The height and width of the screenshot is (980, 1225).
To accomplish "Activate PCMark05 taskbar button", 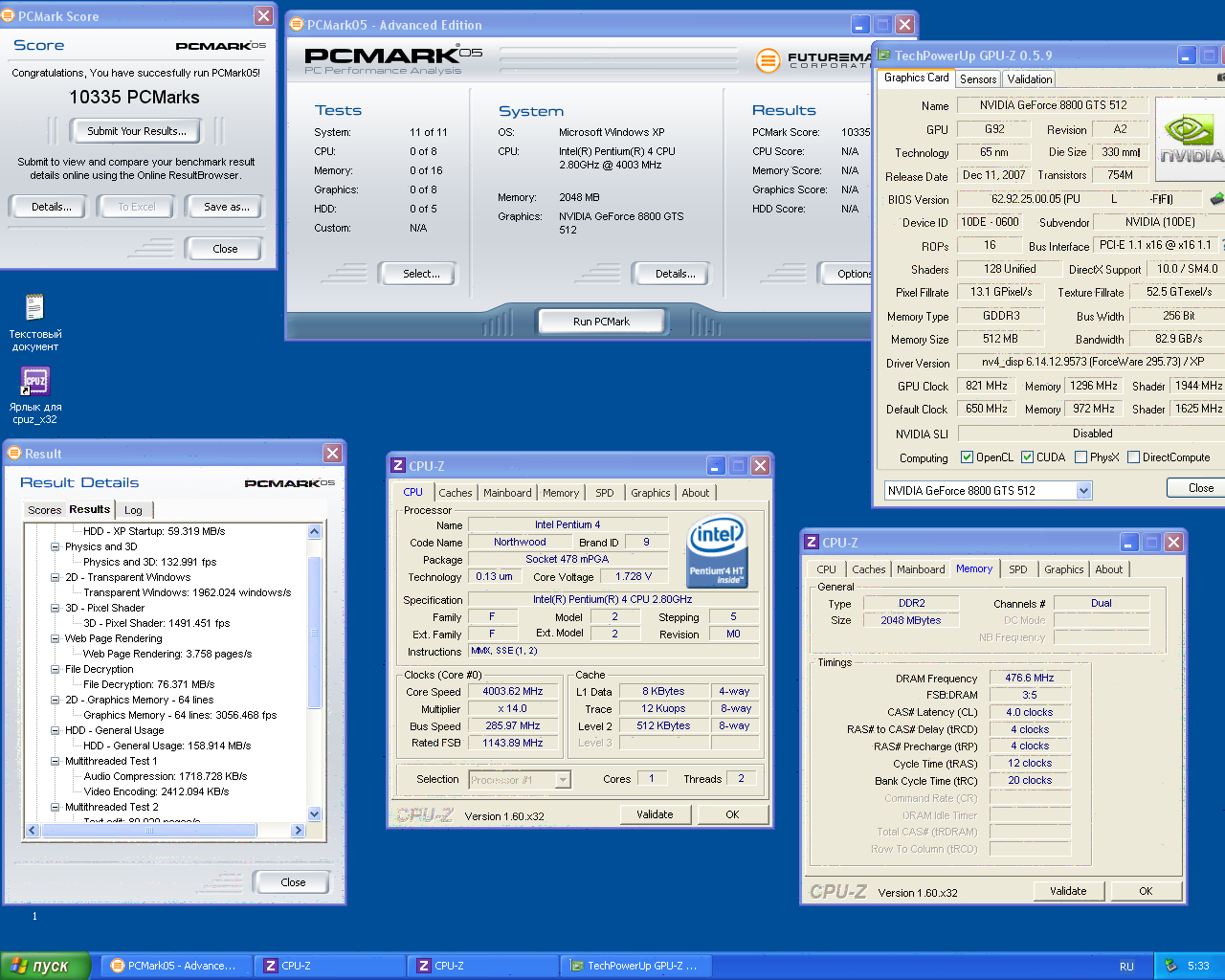I will tap(177, 966).
